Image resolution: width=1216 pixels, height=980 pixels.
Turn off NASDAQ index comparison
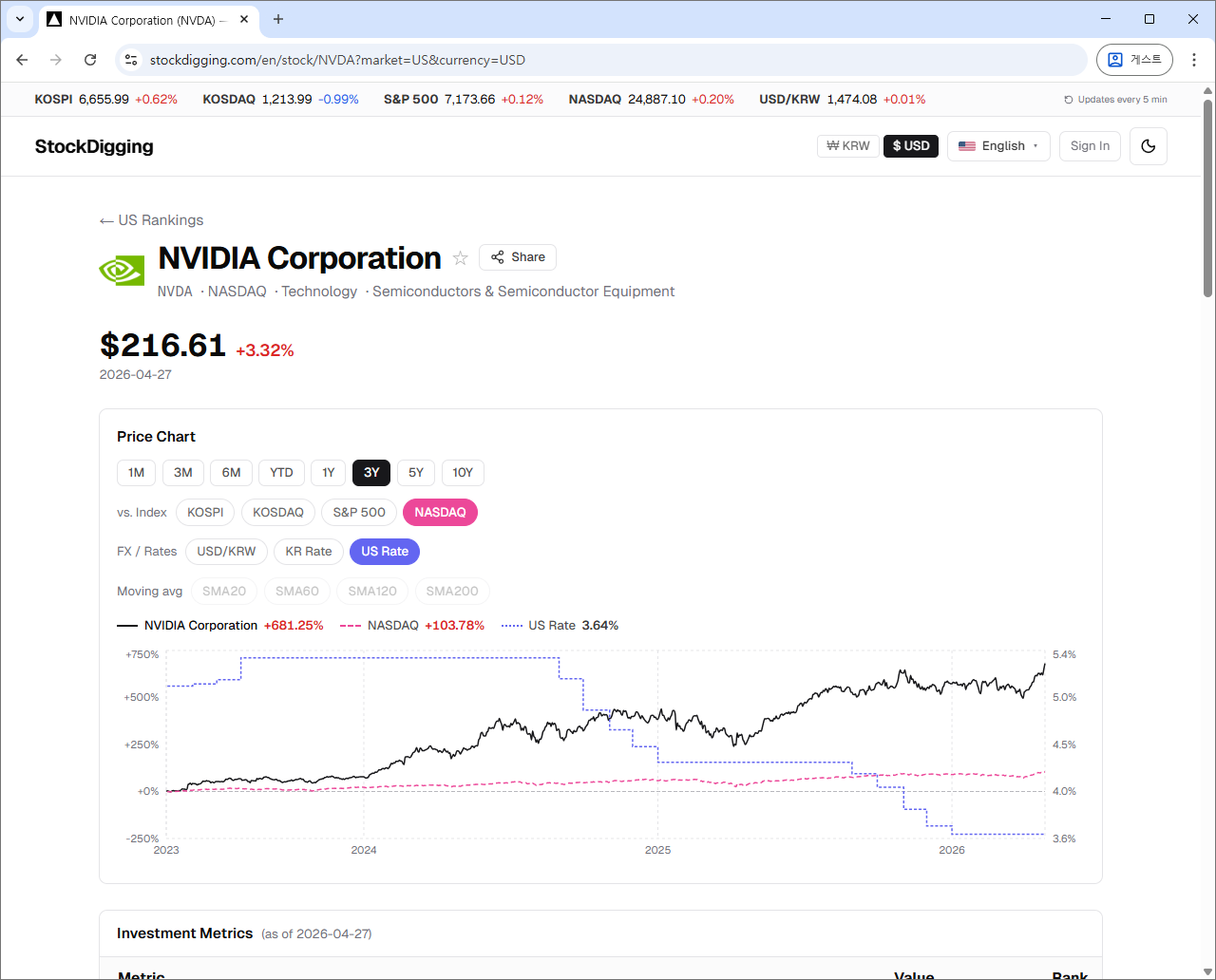coord(440,513)
